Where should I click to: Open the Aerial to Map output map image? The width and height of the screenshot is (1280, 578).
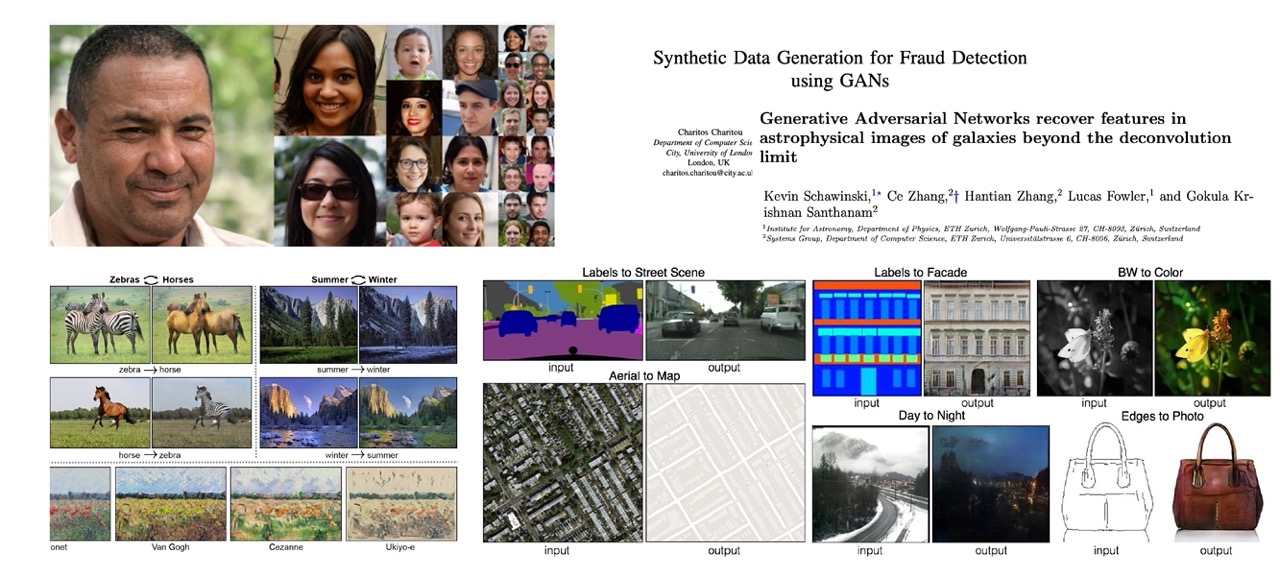(x=724, y=462)
